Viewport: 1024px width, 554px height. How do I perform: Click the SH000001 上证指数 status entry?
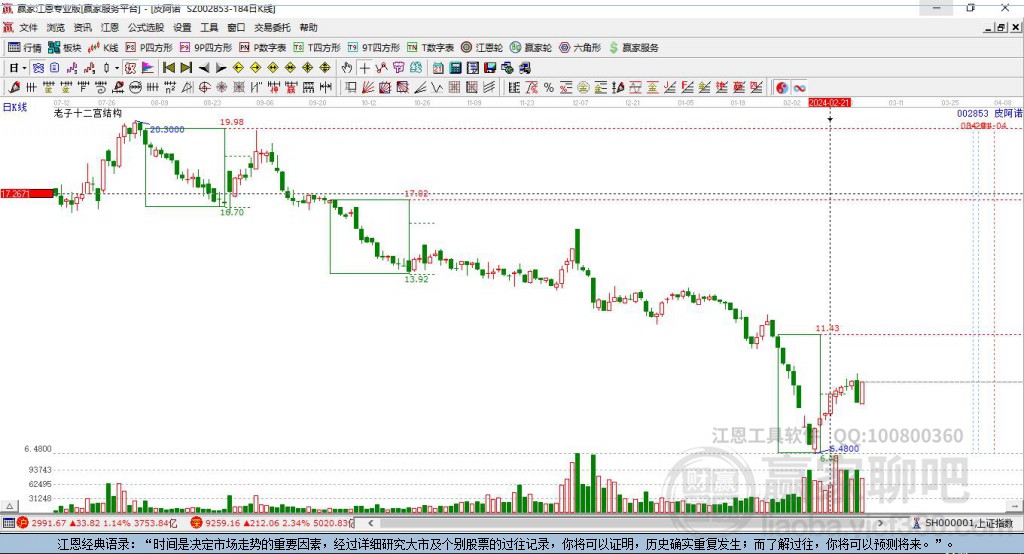pyautogui.click(x=963, y=523)
